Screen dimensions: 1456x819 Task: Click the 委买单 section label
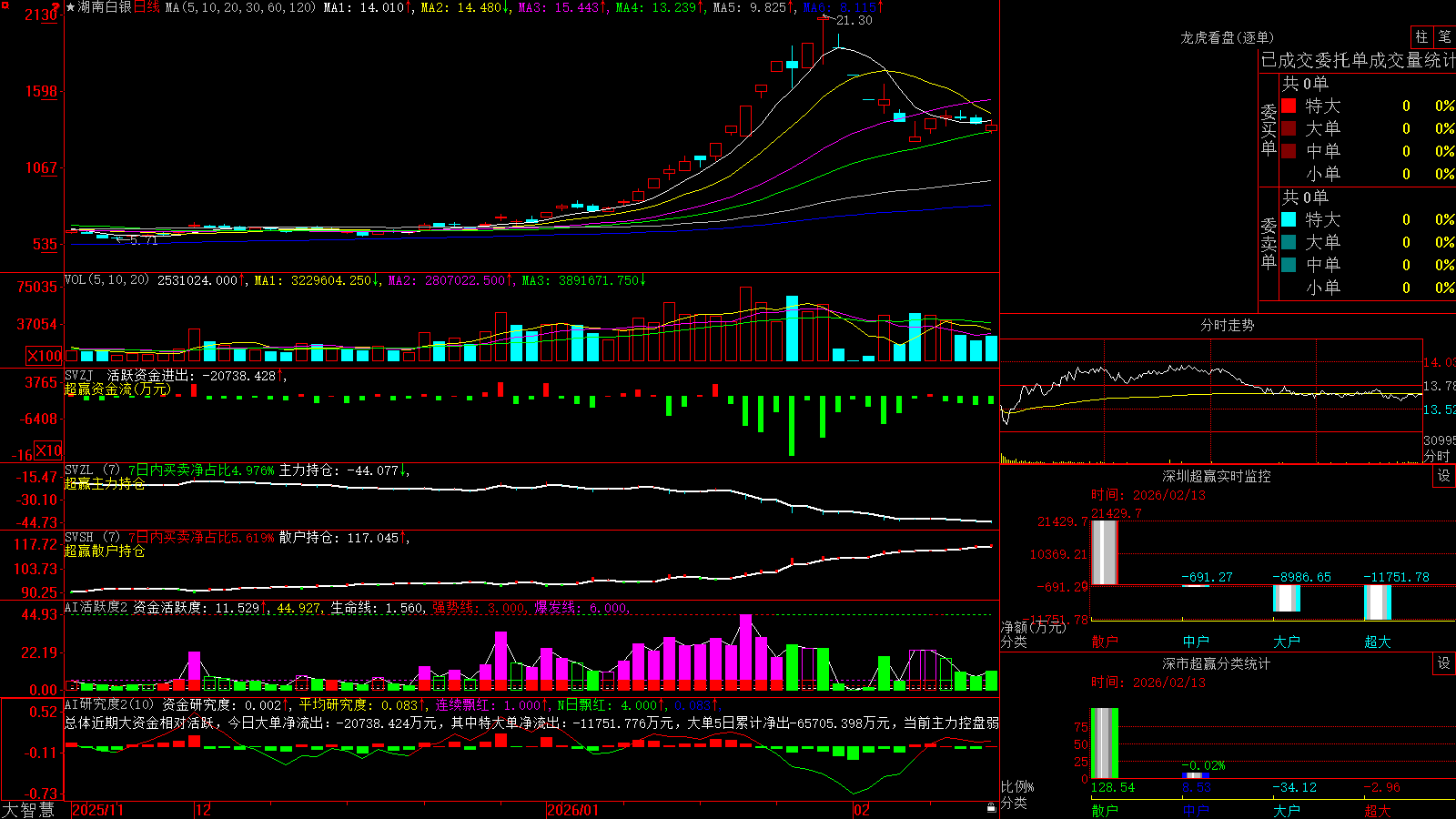pos(1269,129)
